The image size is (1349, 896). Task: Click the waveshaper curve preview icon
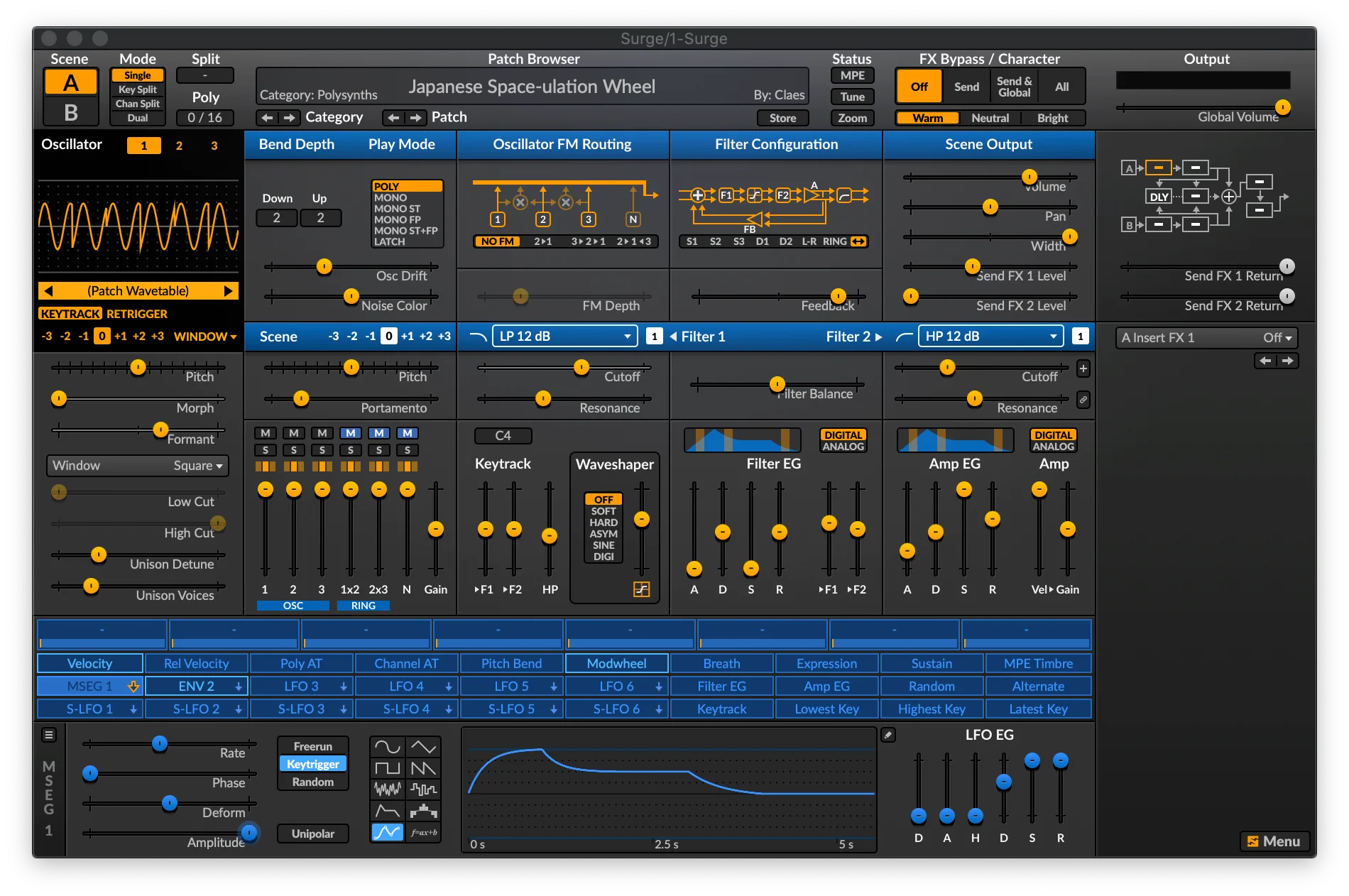(641, 589)
